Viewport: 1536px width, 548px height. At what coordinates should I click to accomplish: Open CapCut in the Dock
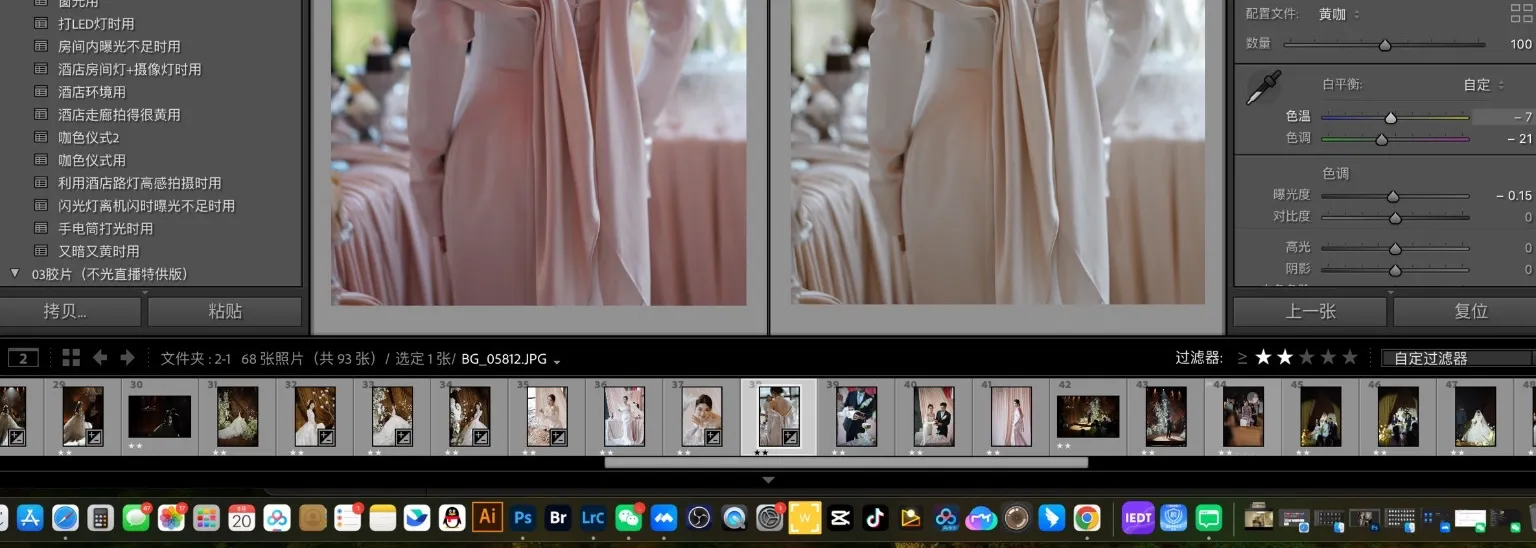pyautogui.click(x=840, y=517)
